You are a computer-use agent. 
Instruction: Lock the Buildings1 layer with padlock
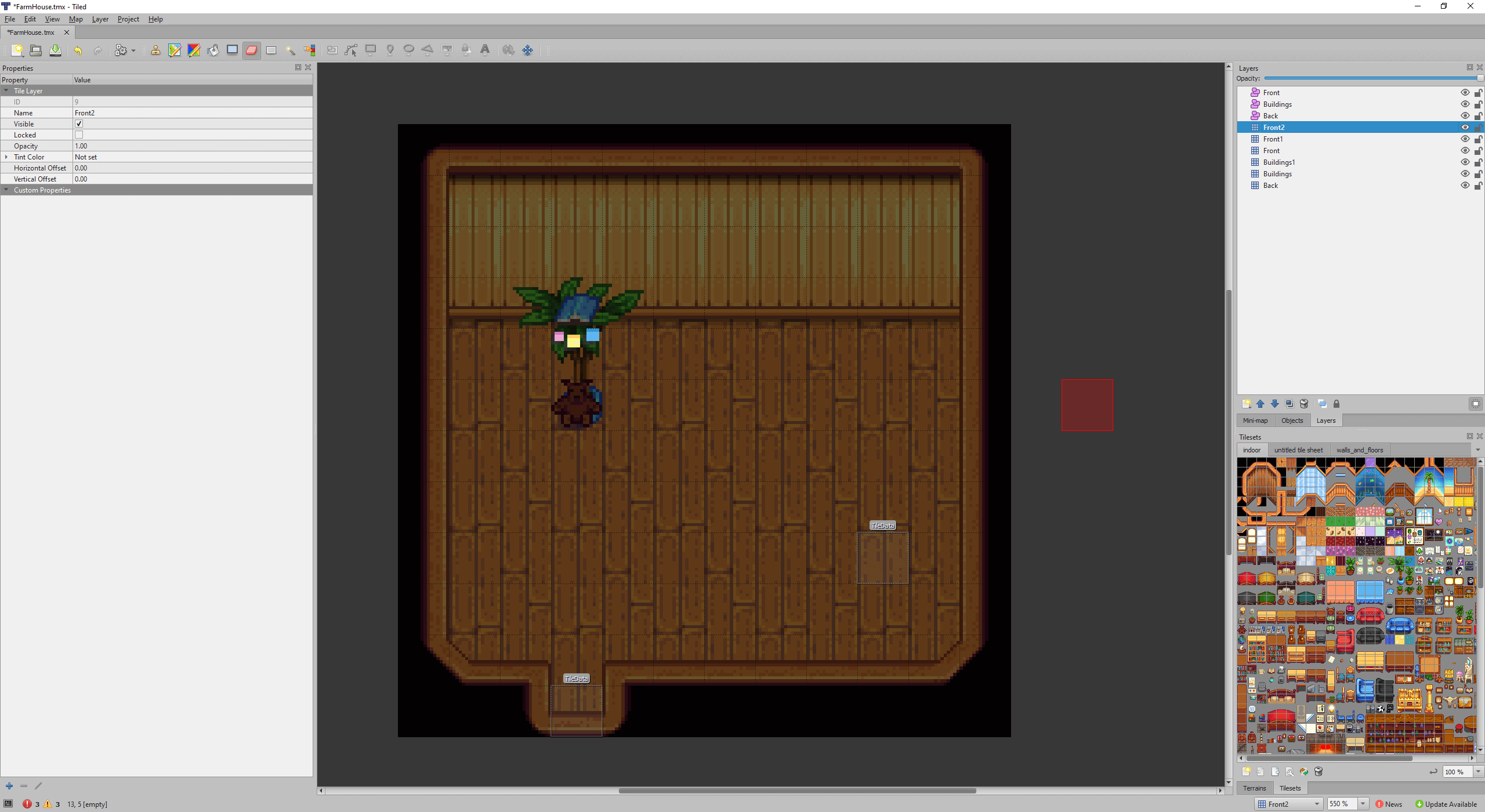pyautogui.click(x=1478, y=162)
